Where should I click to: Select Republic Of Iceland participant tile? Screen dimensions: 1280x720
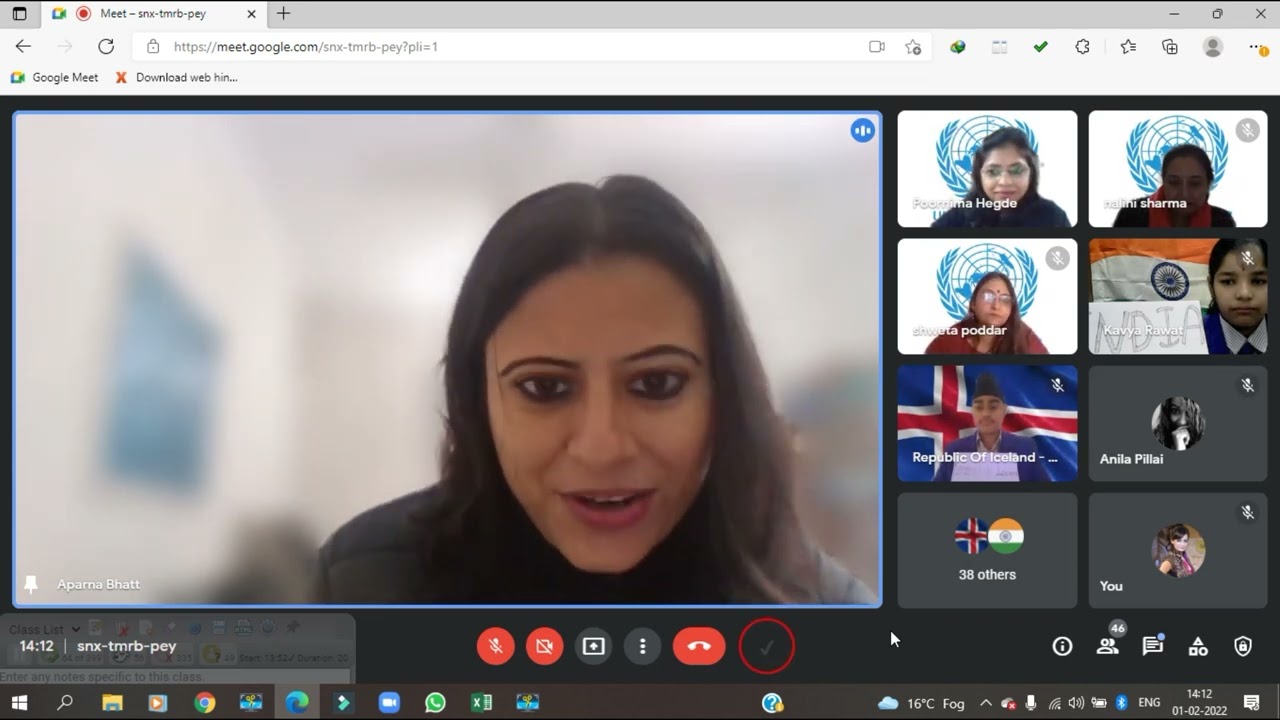(987, 423)
